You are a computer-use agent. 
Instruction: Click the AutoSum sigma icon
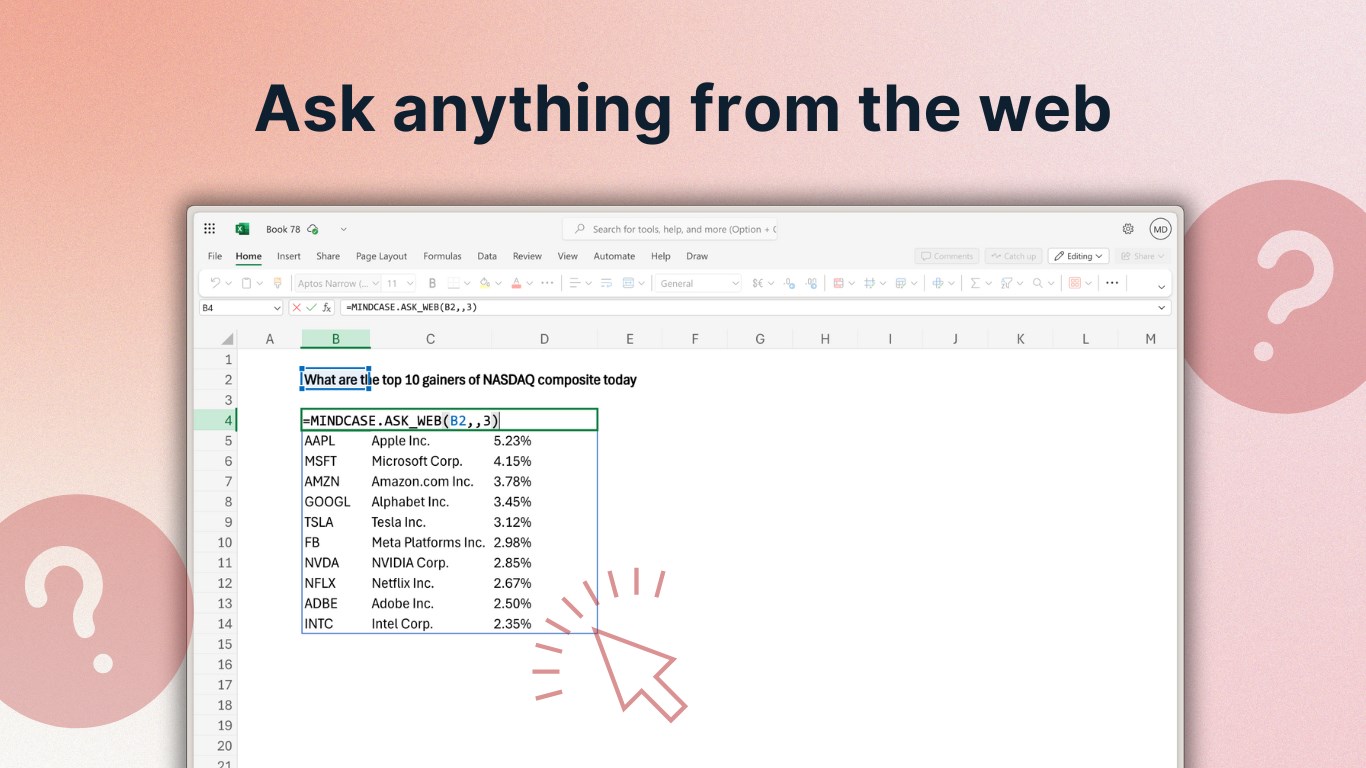[975, 283]
